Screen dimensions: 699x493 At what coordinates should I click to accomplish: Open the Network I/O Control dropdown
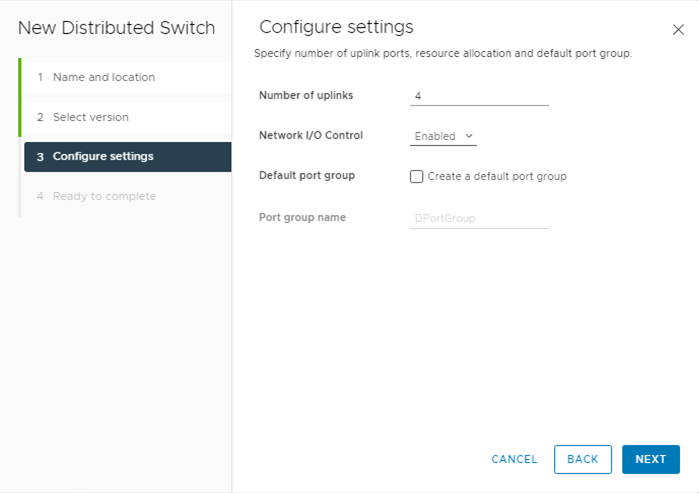(x=444, y=136)
